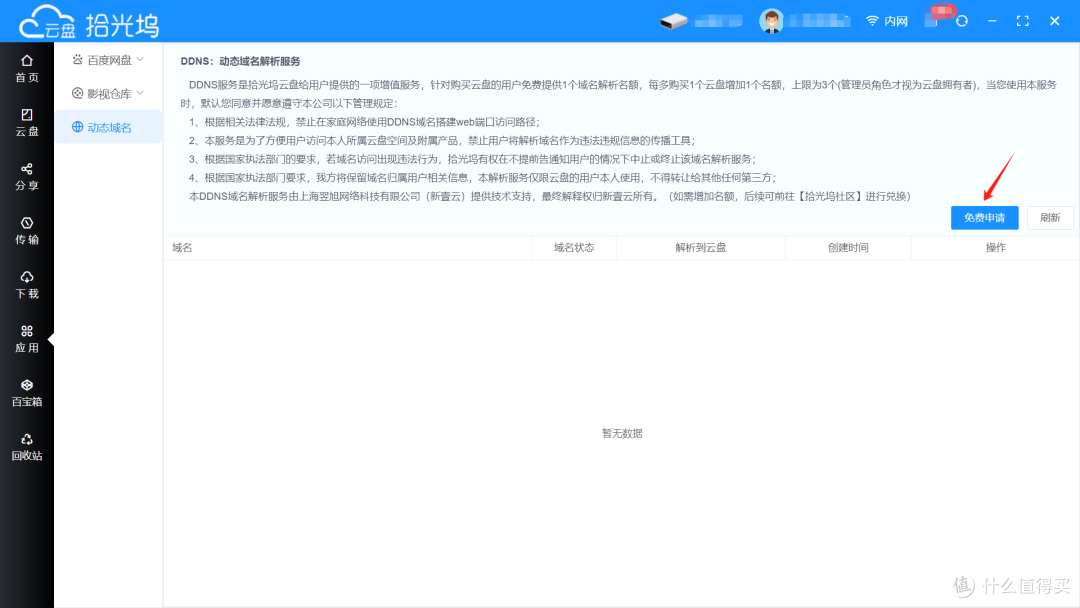
Task: Click the user avatar picture
Action: pyautogui.click(x=771, y=20)
